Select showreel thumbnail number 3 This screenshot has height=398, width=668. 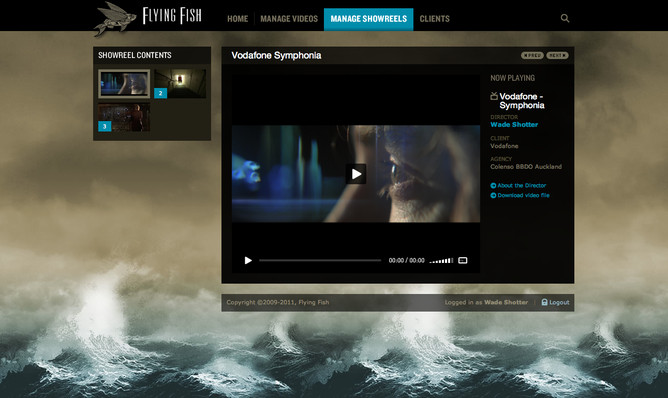click(124, 117)
